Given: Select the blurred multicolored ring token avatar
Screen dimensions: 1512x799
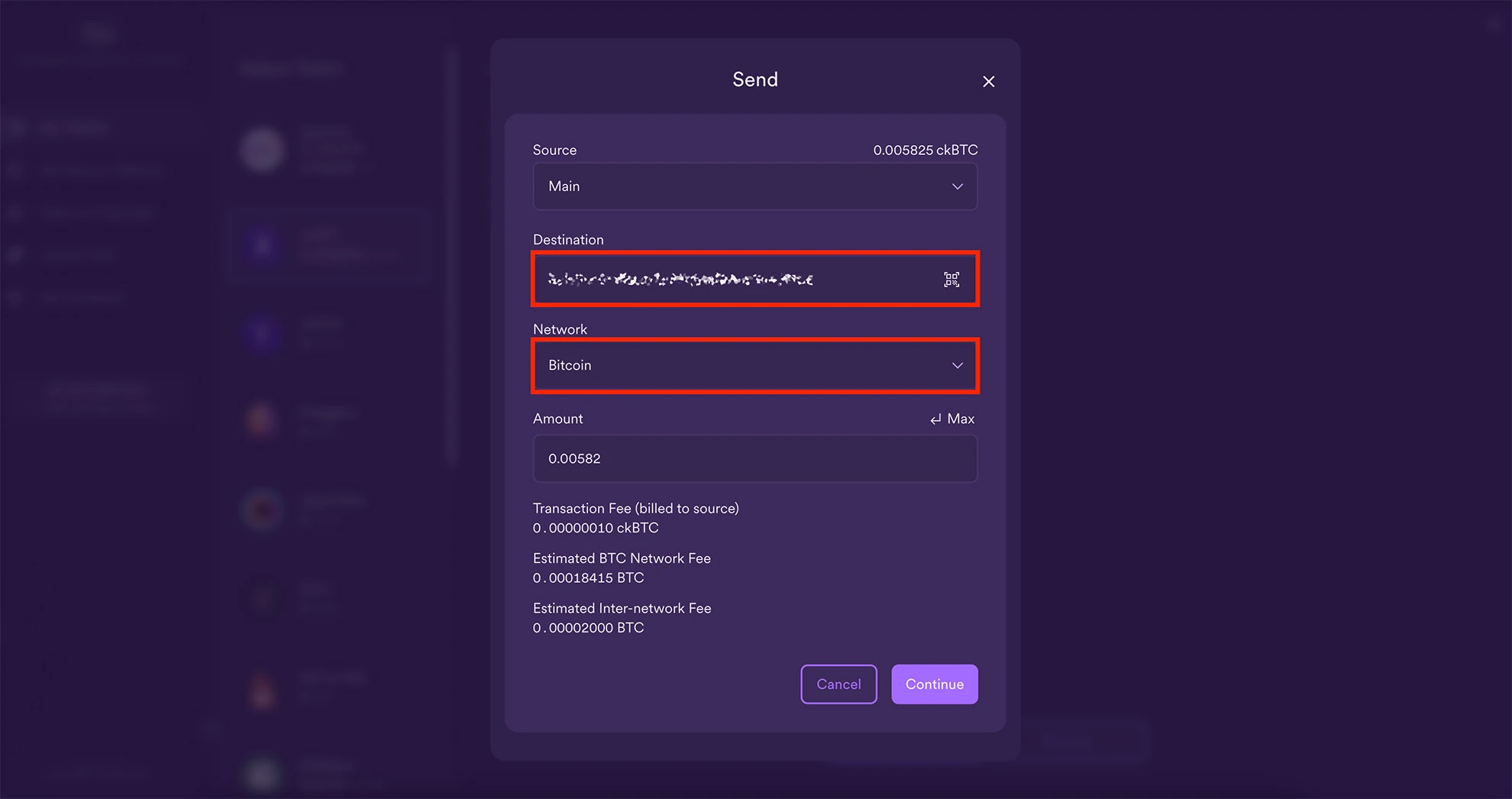Looking at the screenshot, I should [262, 509].
